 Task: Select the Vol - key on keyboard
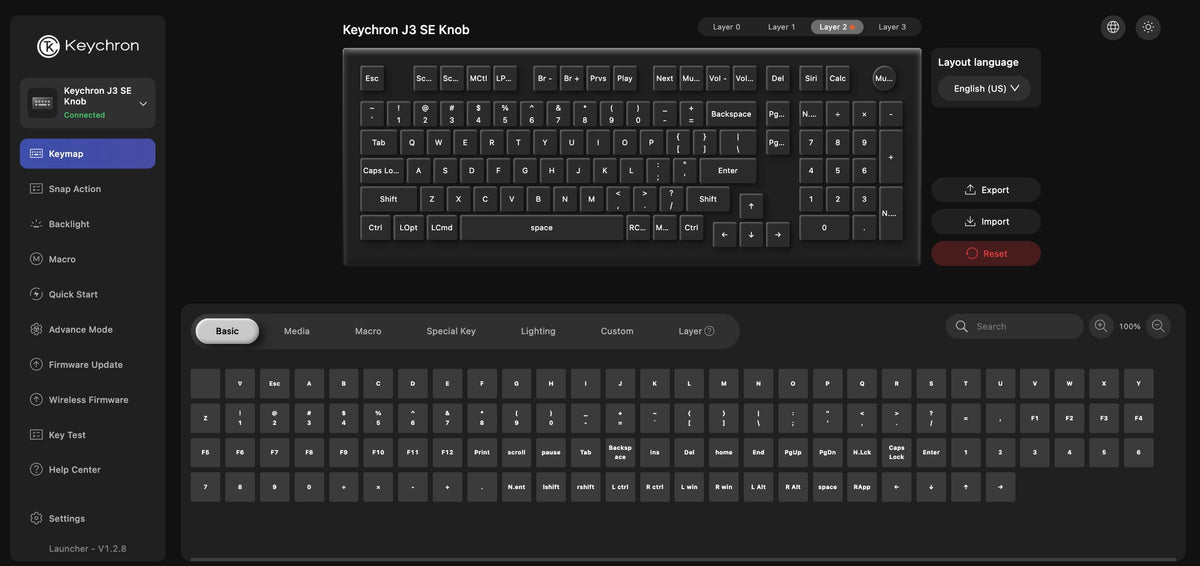(x=718, y=78)
